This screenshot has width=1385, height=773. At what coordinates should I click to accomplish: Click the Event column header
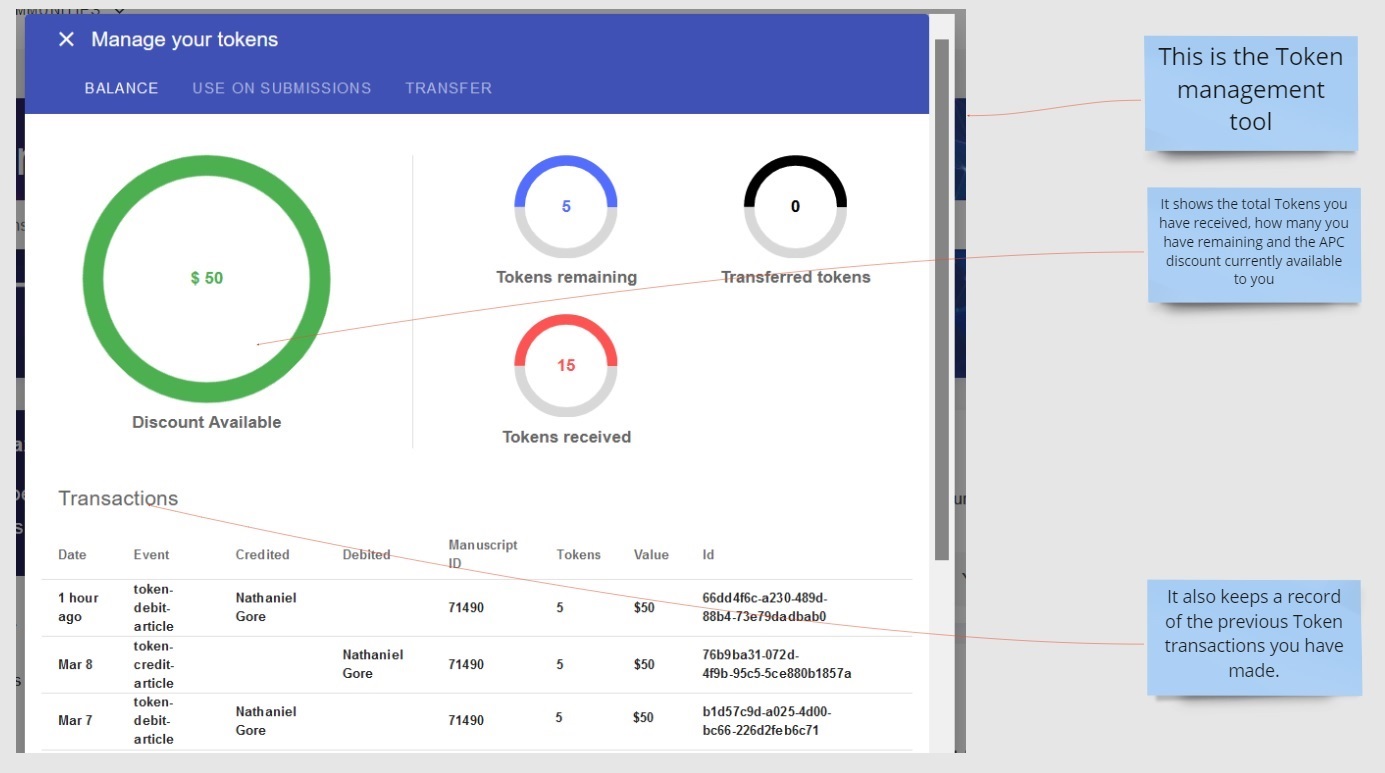tap(151, 555)
